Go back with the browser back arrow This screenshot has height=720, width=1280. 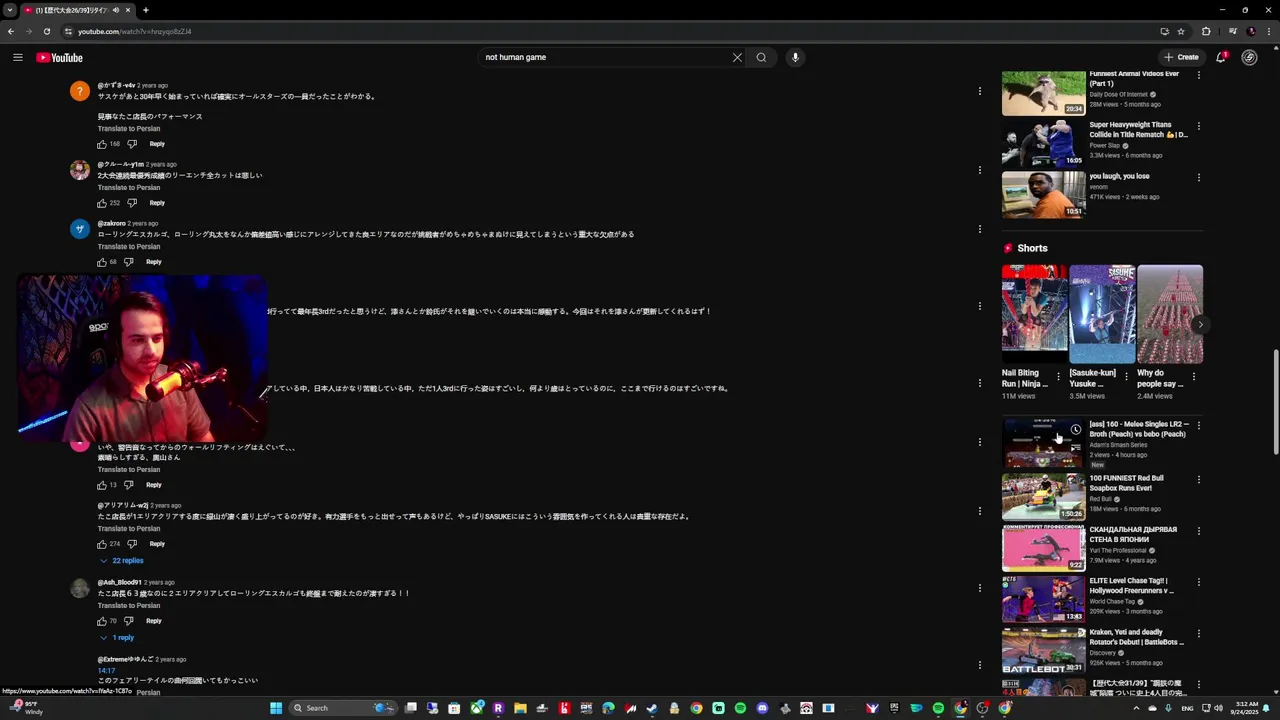(11, 31)
